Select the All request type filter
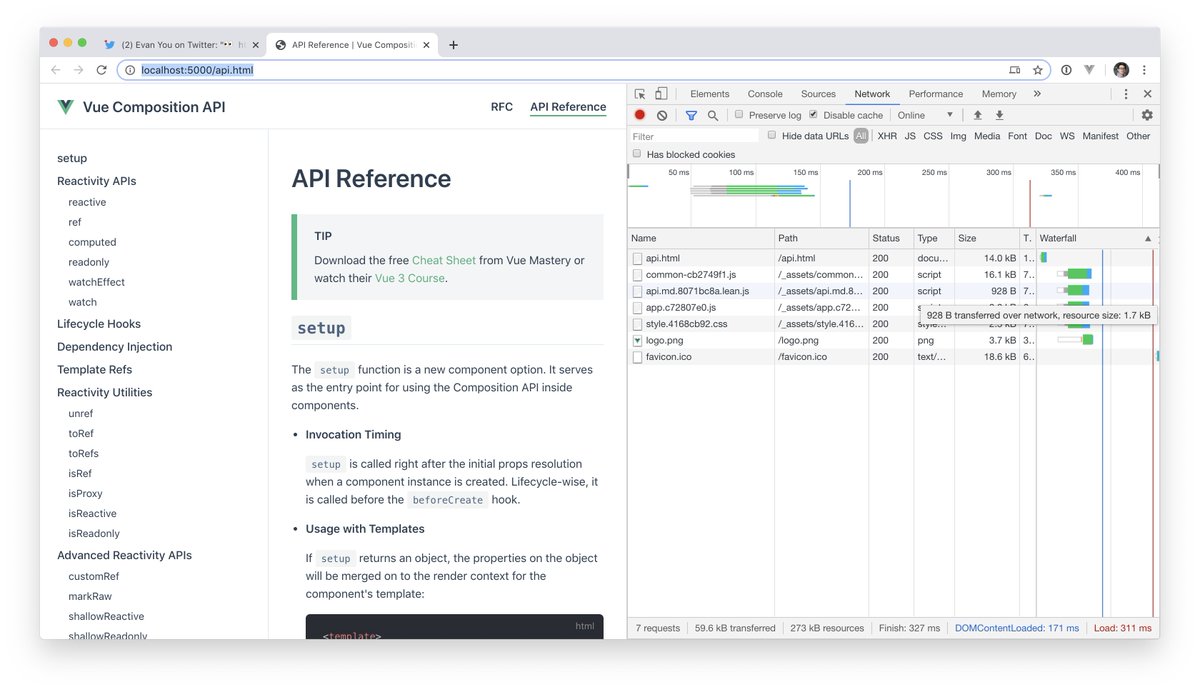Viewport: 1200px width, 692px height. point(861,136)
